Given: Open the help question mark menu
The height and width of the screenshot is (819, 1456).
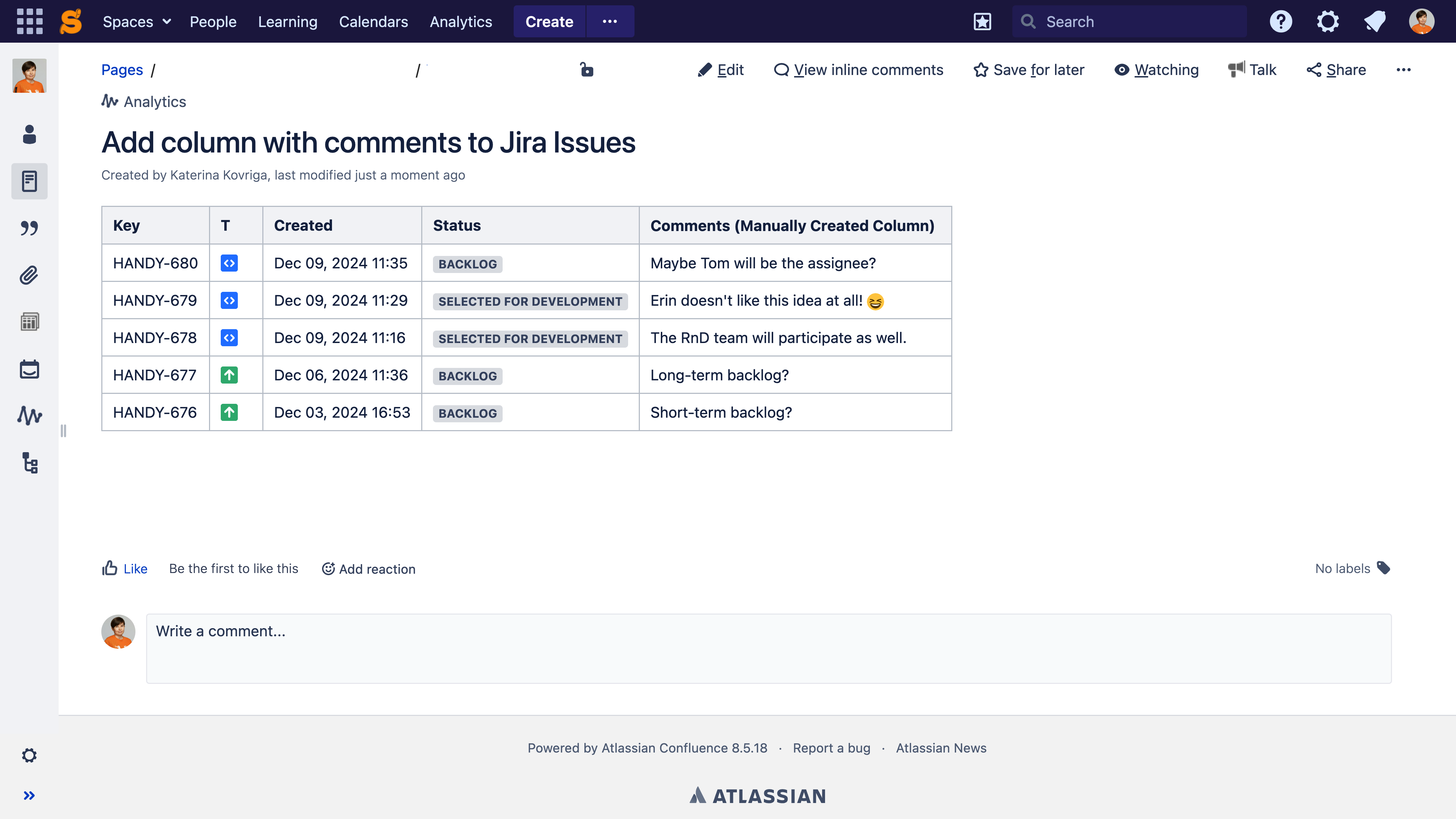Looking at the screenshot, I should pos(1281,21).
